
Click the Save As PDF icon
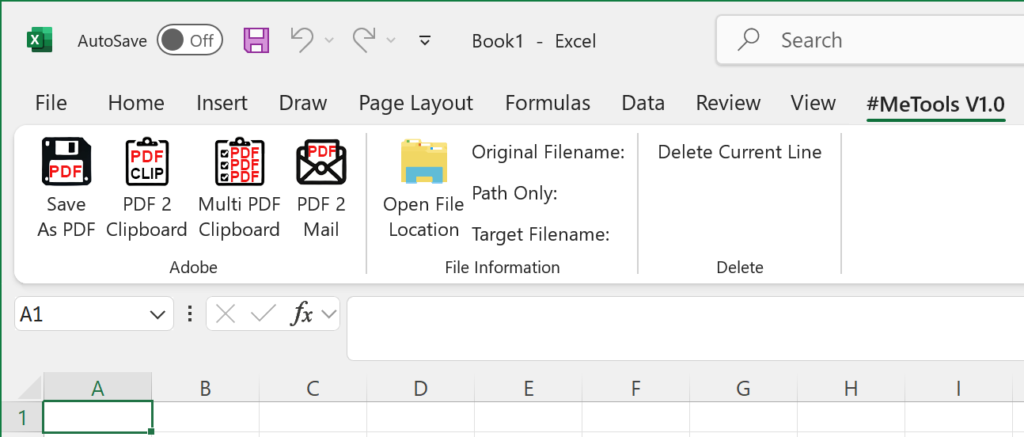point(66,163)
